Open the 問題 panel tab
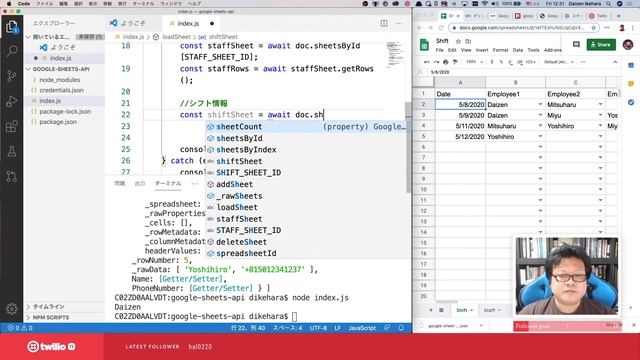This screenshot has height=360, width=640. tap(120, 184)
